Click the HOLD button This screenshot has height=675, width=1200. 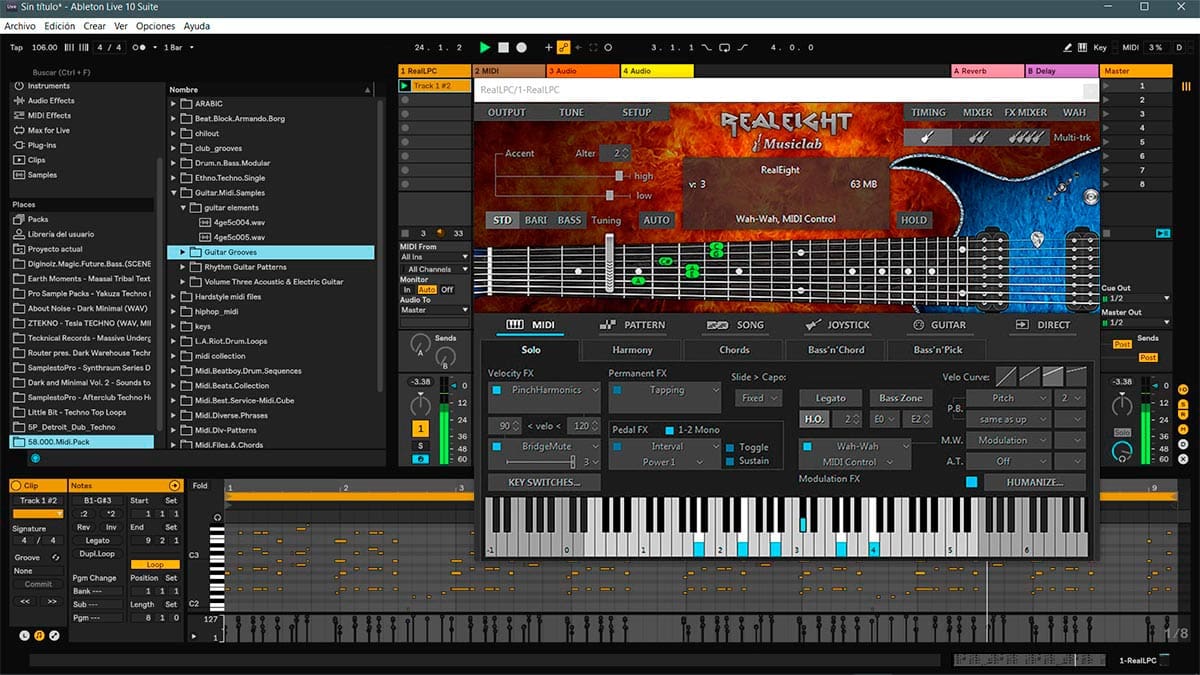tap(913, 220)
